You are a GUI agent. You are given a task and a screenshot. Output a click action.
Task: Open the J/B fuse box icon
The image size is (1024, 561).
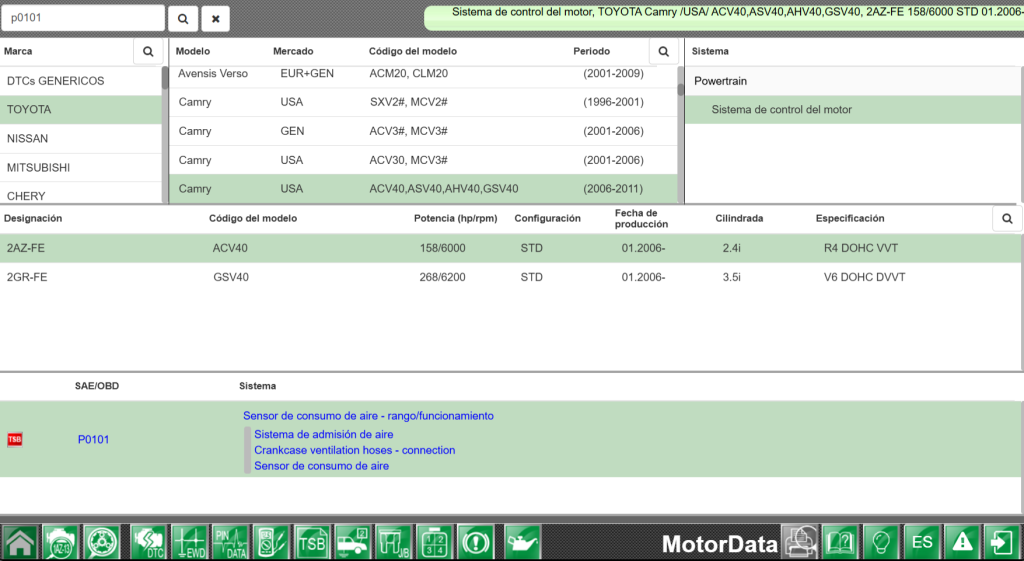393,542
